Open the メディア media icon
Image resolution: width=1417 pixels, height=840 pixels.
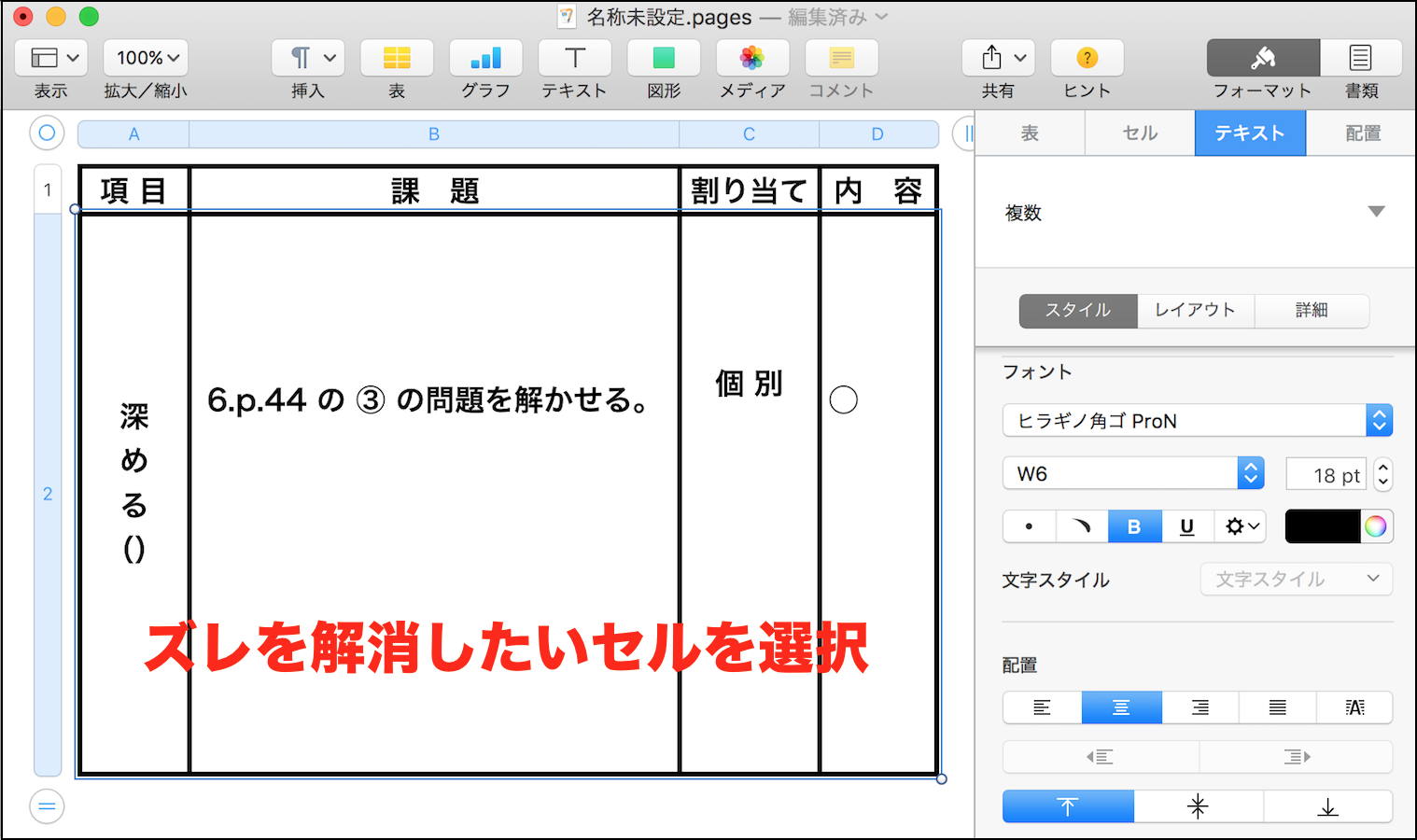752,59
